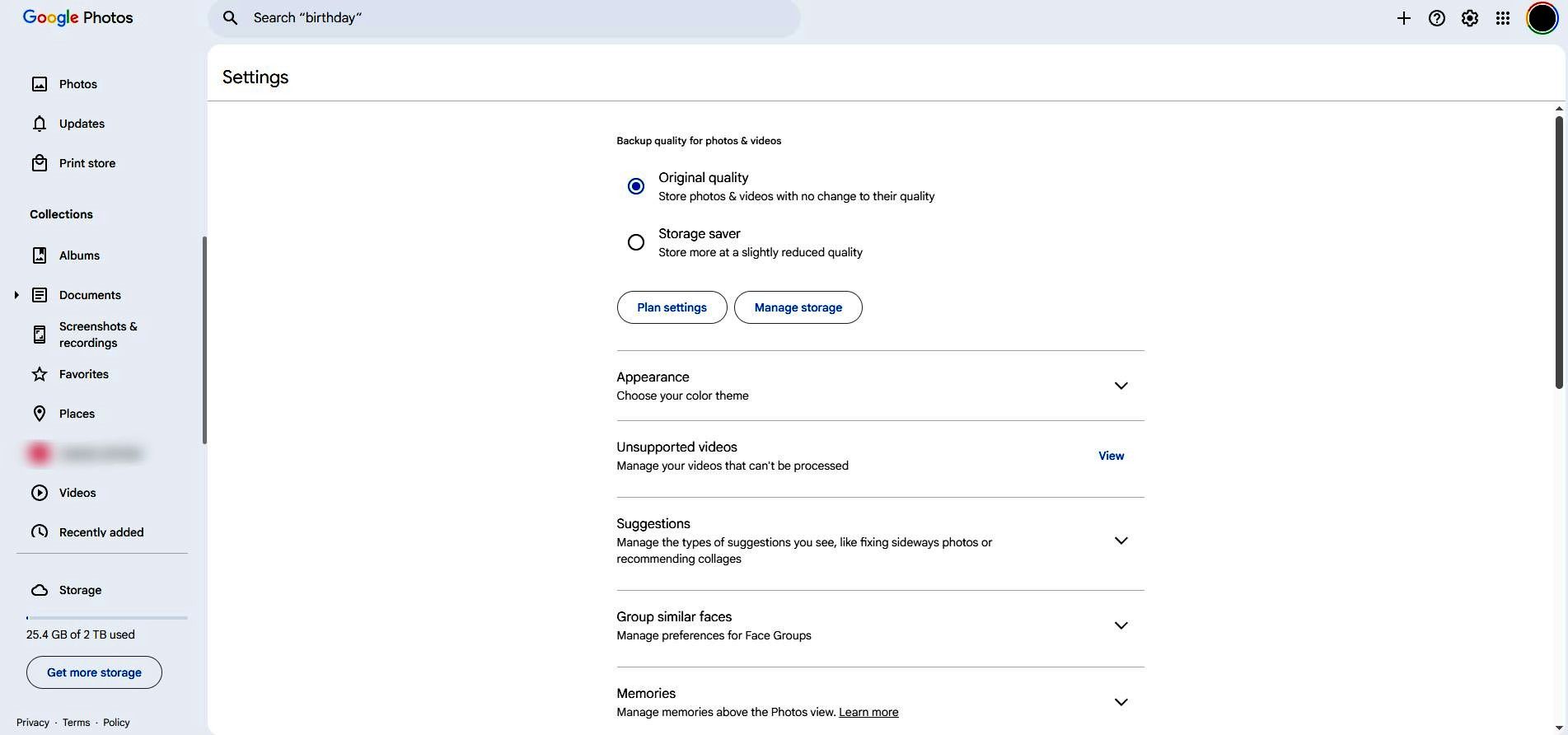Click the storage usage progress bar
Screen dimensions: 1568x735
coord(106,617)
